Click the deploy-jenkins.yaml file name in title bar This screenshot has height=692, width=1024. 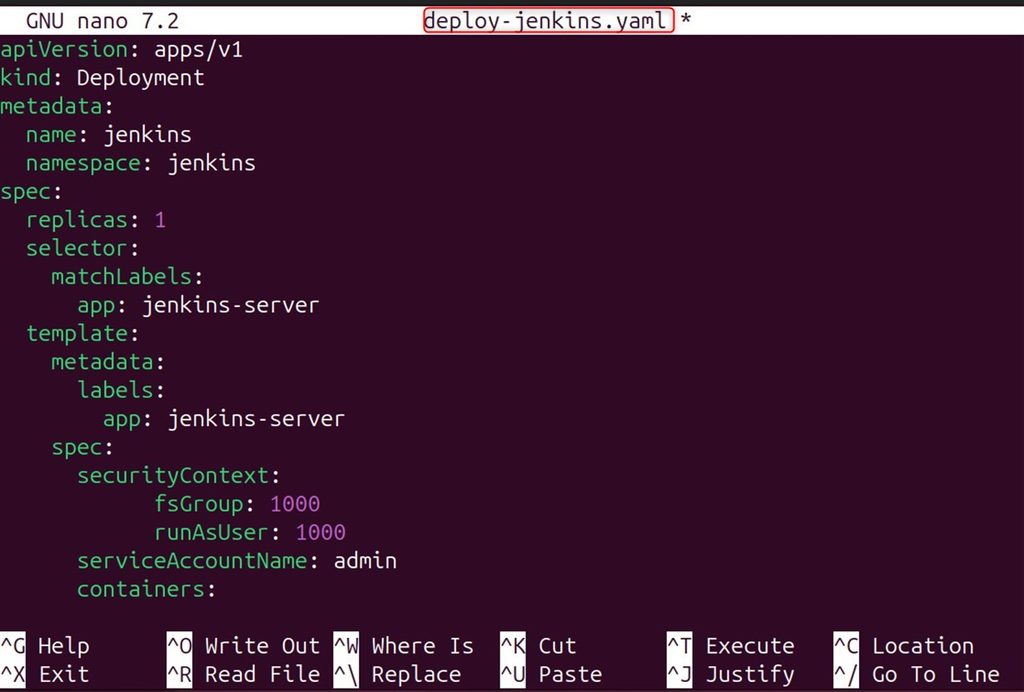[x=548, y=20]
